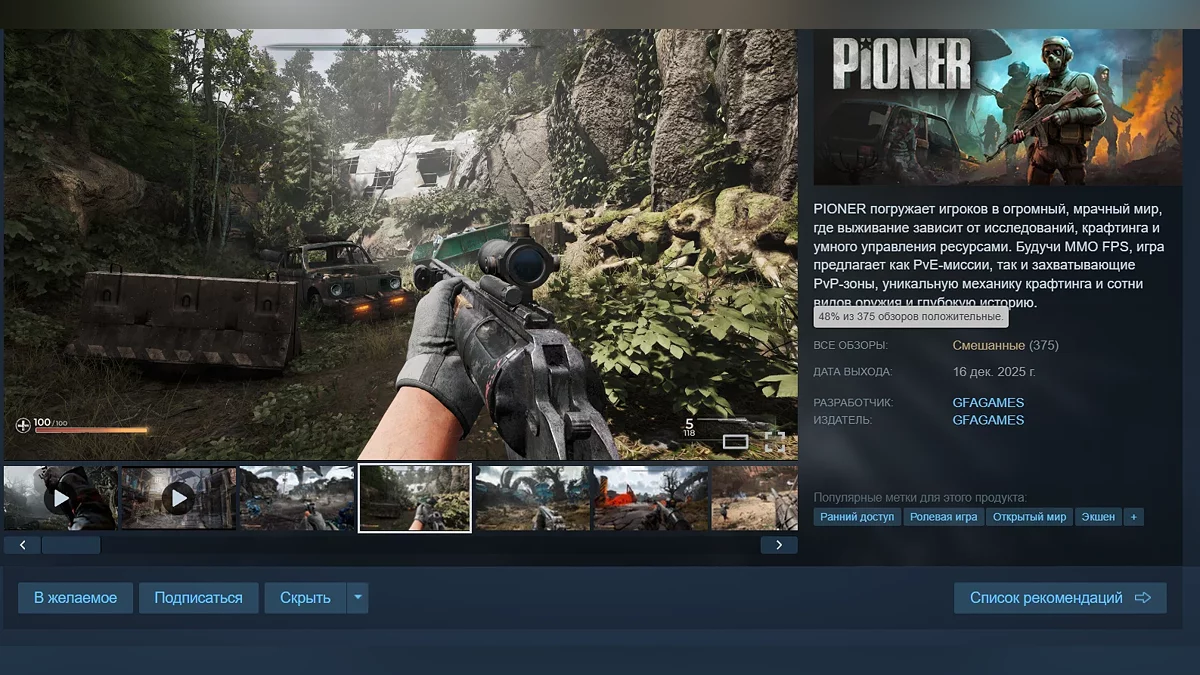Open Список рекомендаций
Image resolution: width=1200 pixels, height=675 pixels.
(1060, 598)
